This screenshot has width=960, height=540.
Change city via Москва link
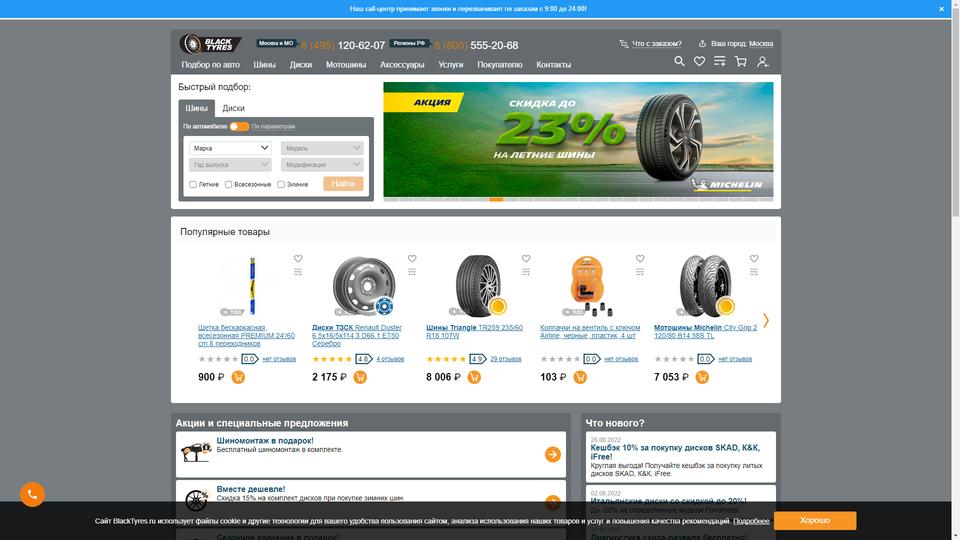pyautogui.click(x=761, y=43)
